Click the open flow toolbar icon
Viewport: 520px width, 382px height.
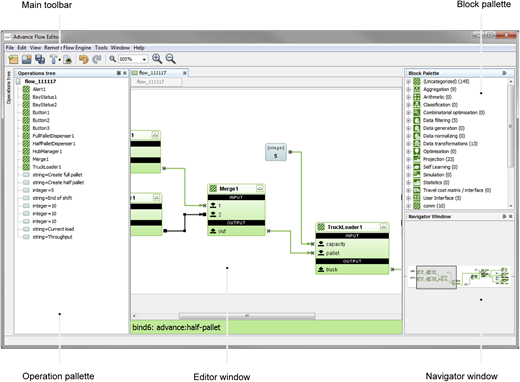pos(27,59)
